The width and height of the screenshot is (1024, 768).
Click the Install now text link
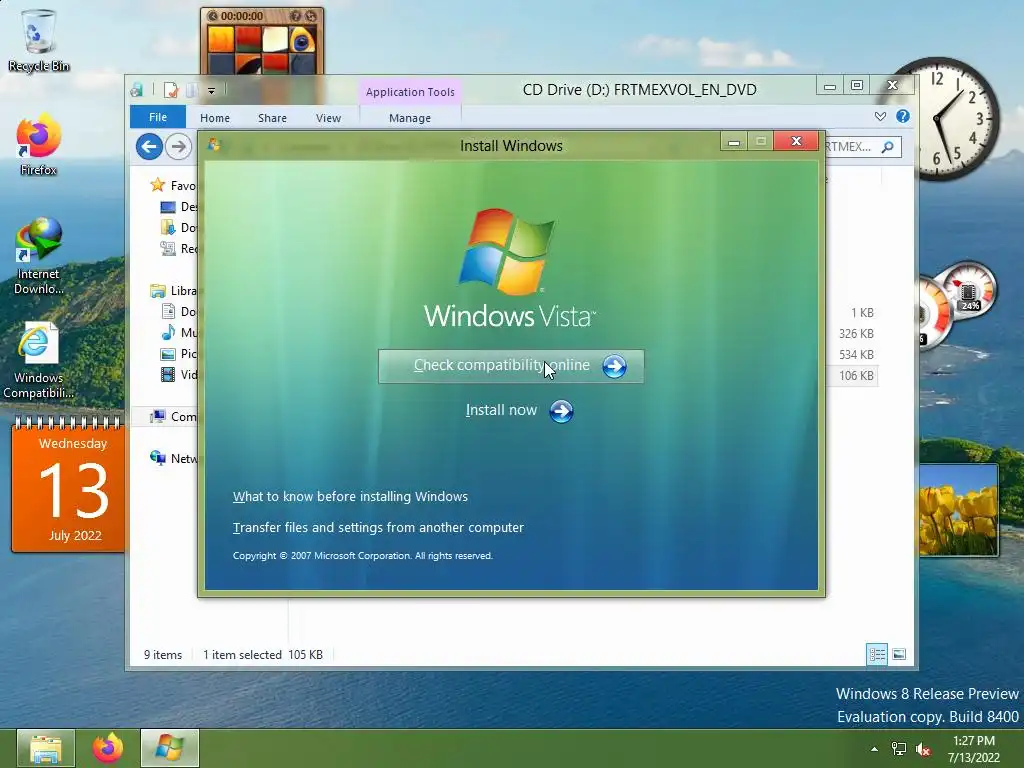coord(501,410)
